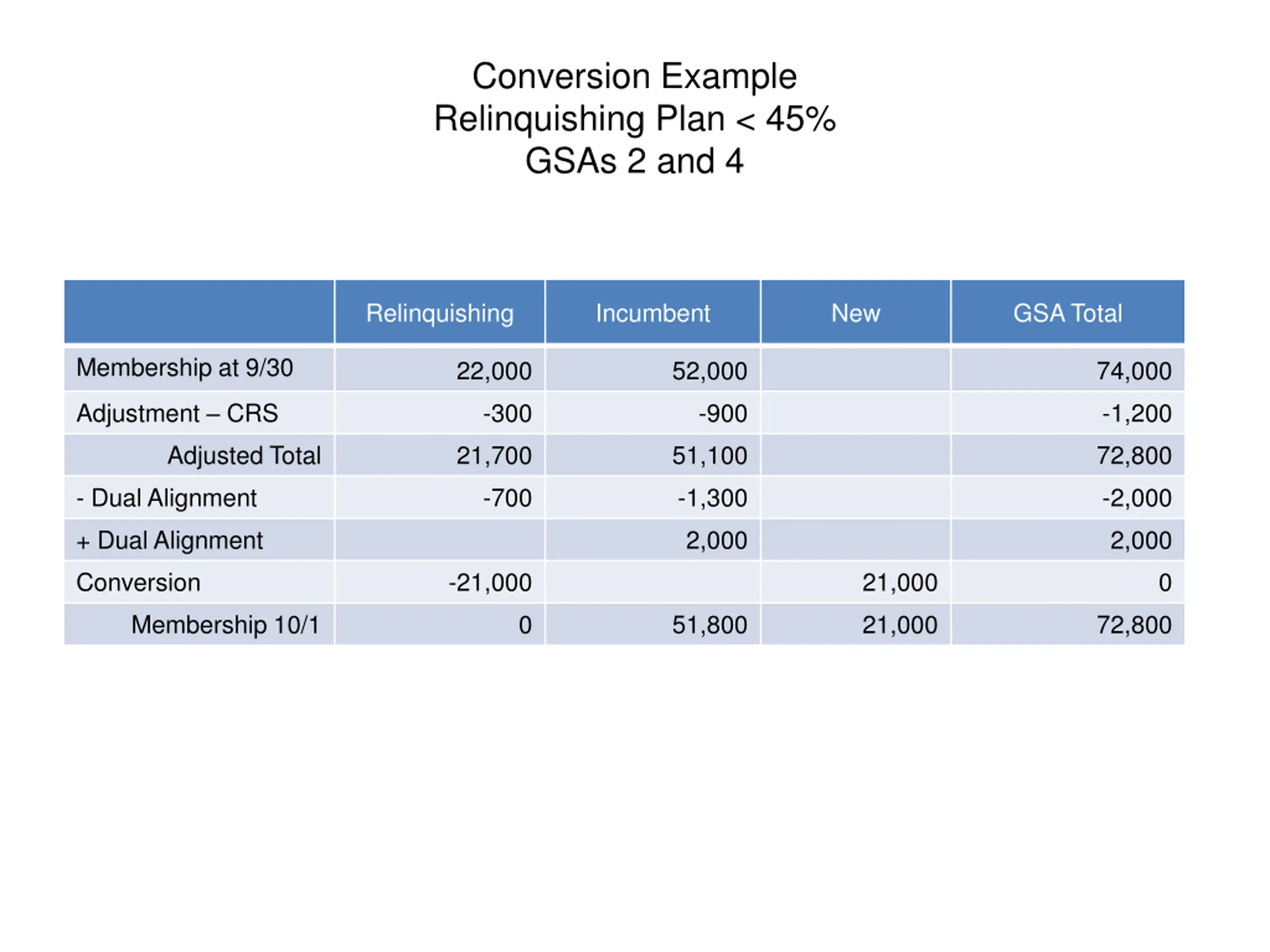
Task: Select the 'Membership at 9/30' row label
Action: (185, 368)
